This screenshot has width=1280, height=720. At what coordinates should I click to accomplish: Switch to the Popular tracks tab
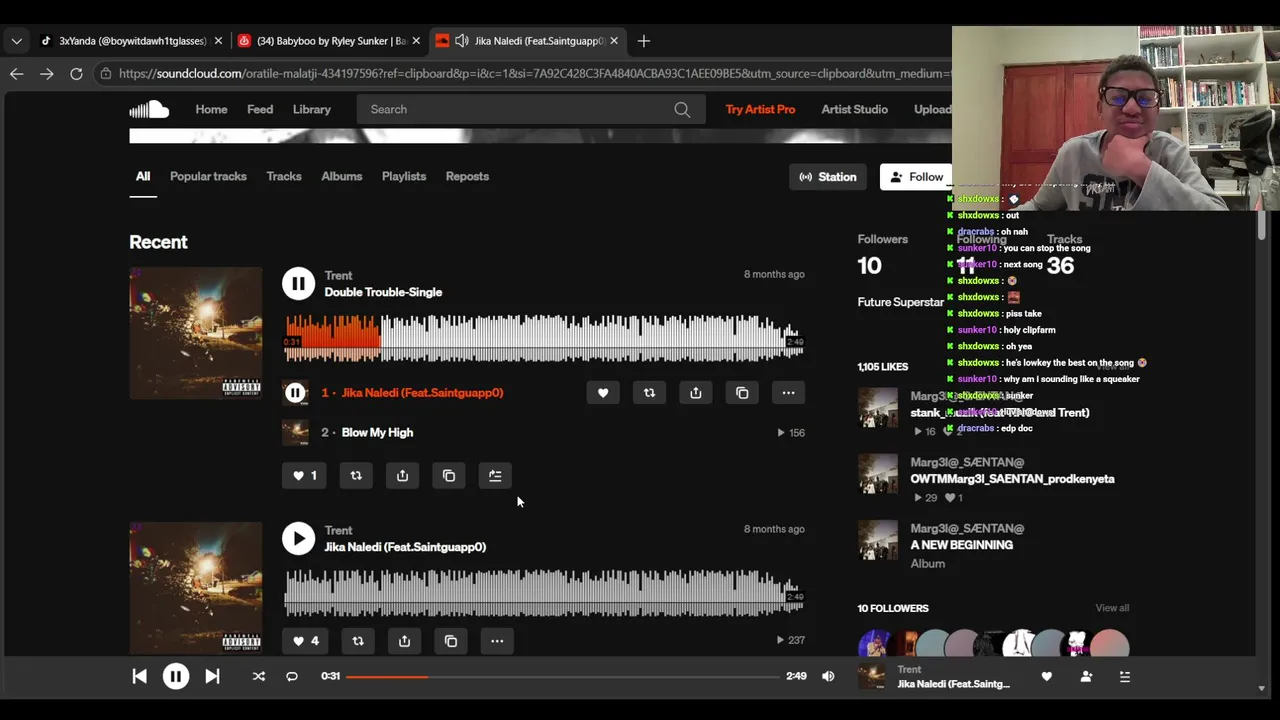click(208, 176)
